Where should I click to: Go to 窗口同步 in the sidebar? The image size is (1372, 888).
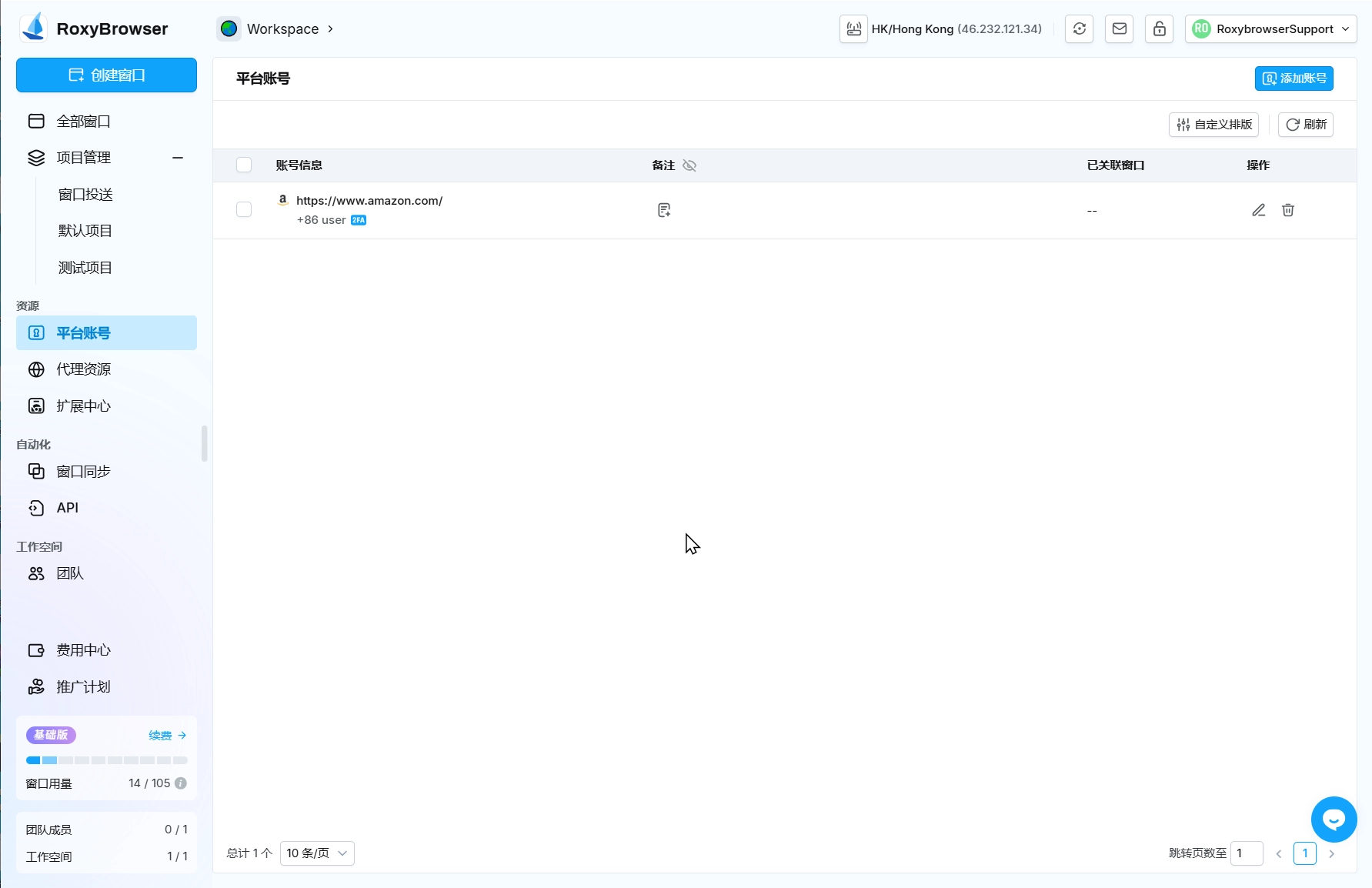(84, 471)
